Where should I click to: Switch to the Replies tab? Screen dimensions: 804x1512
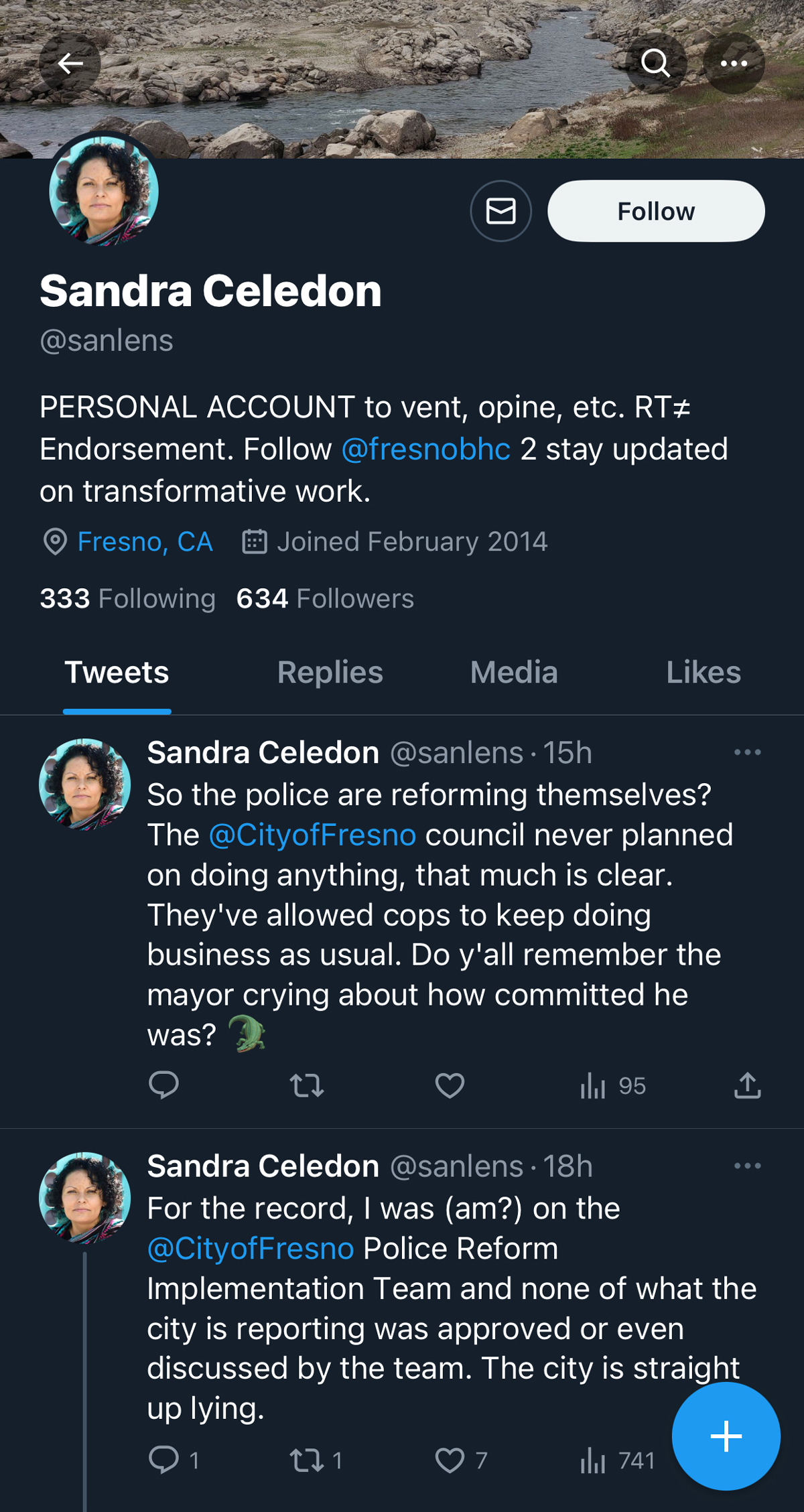330,673
